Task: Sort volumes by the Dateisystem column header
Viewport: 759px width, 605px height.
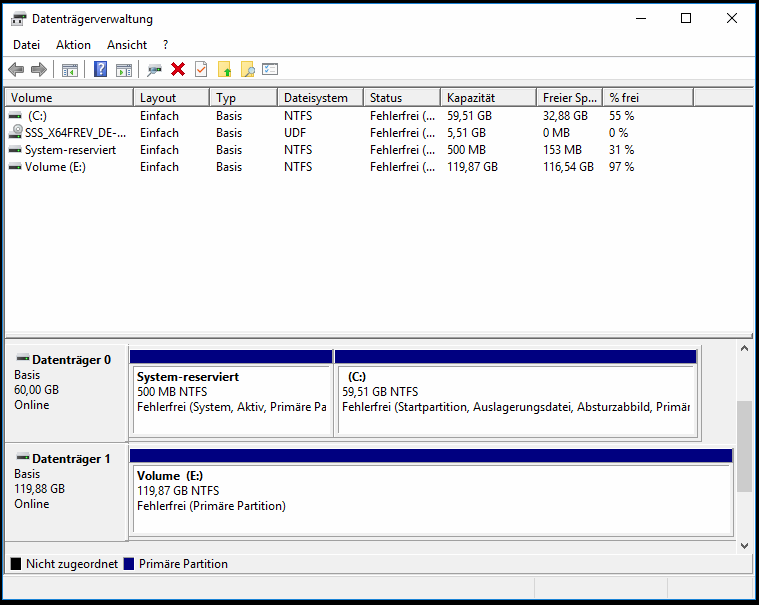Action: point(318,98)
